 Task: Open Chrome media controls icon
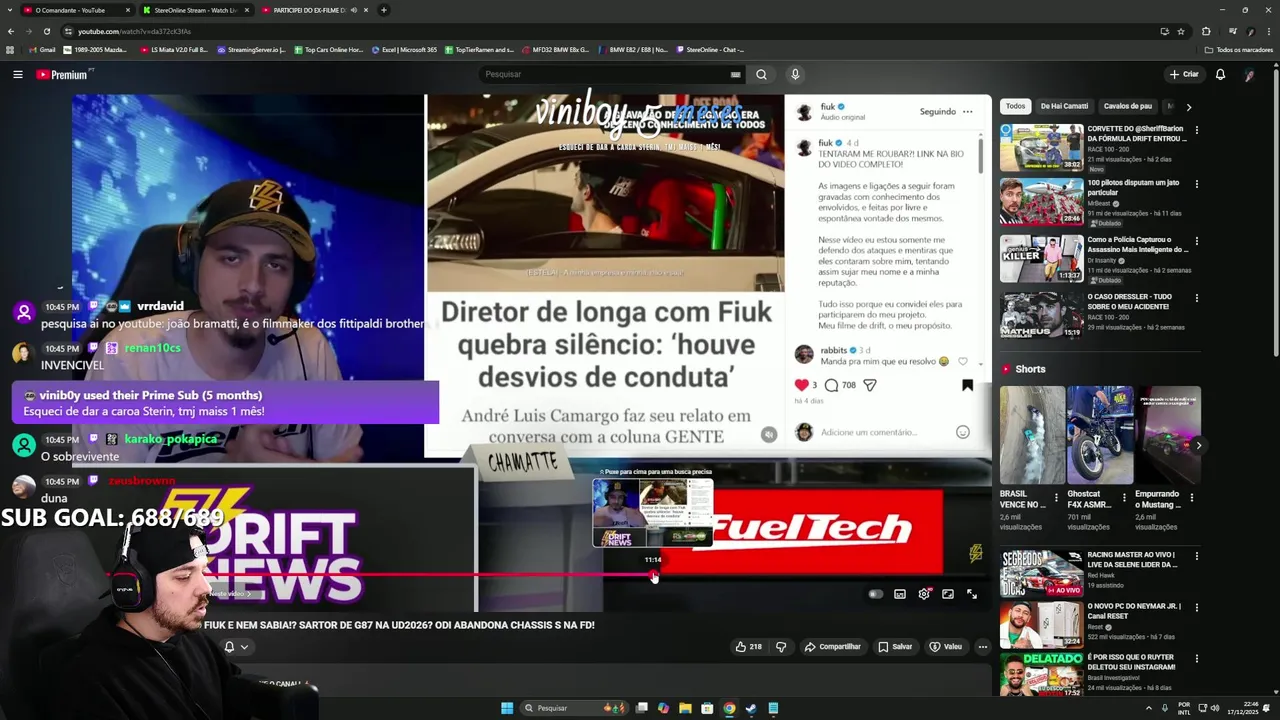click(1232, 31)
